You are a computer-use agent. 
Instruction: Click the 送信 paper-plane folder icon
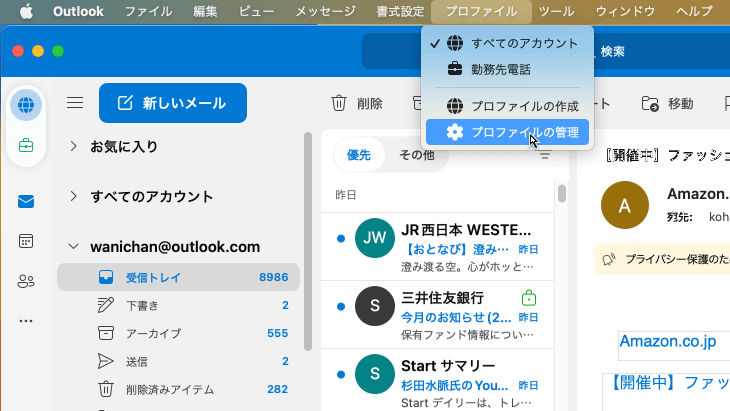pos(106,361)
